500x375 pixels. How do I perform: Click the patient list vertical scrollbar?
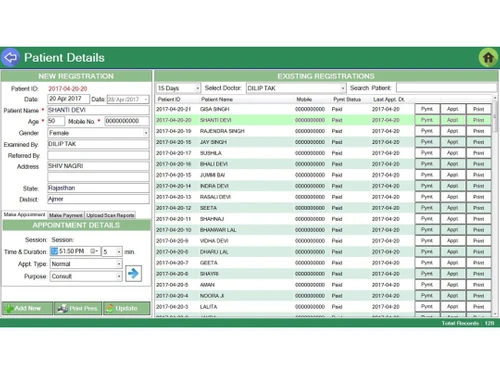[x=495, y=205]
